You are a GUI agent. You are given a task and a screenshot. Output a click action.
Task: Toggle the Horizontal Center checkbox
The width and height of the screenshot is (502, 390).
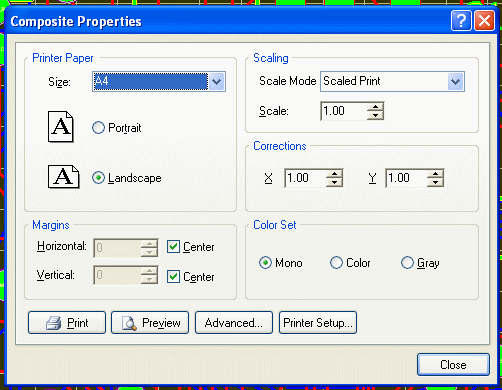tap(173, 247)
